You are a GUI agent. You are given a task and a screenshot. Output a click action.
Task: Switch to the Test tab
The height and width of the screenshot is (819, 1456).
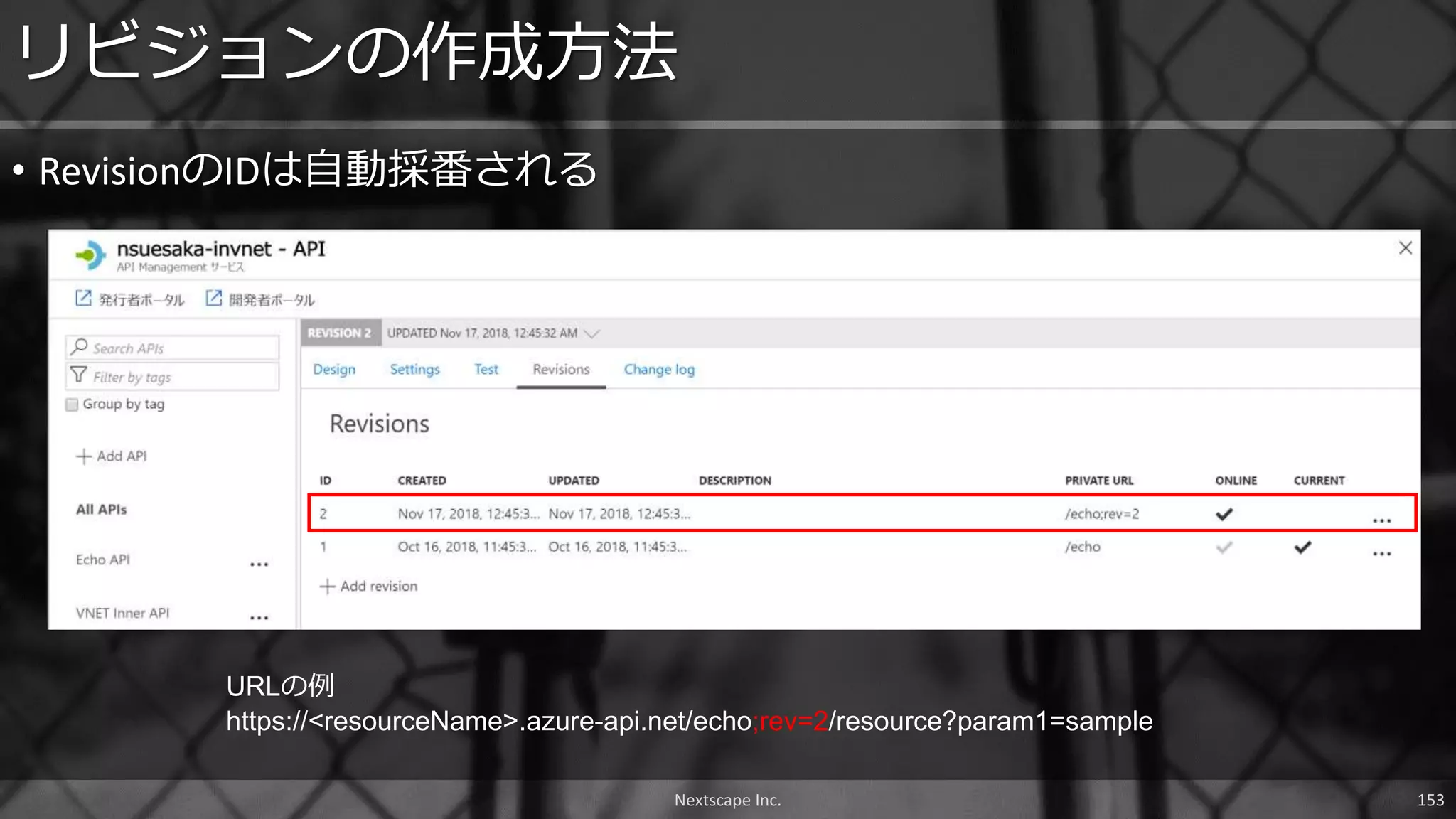coord(486,370)
